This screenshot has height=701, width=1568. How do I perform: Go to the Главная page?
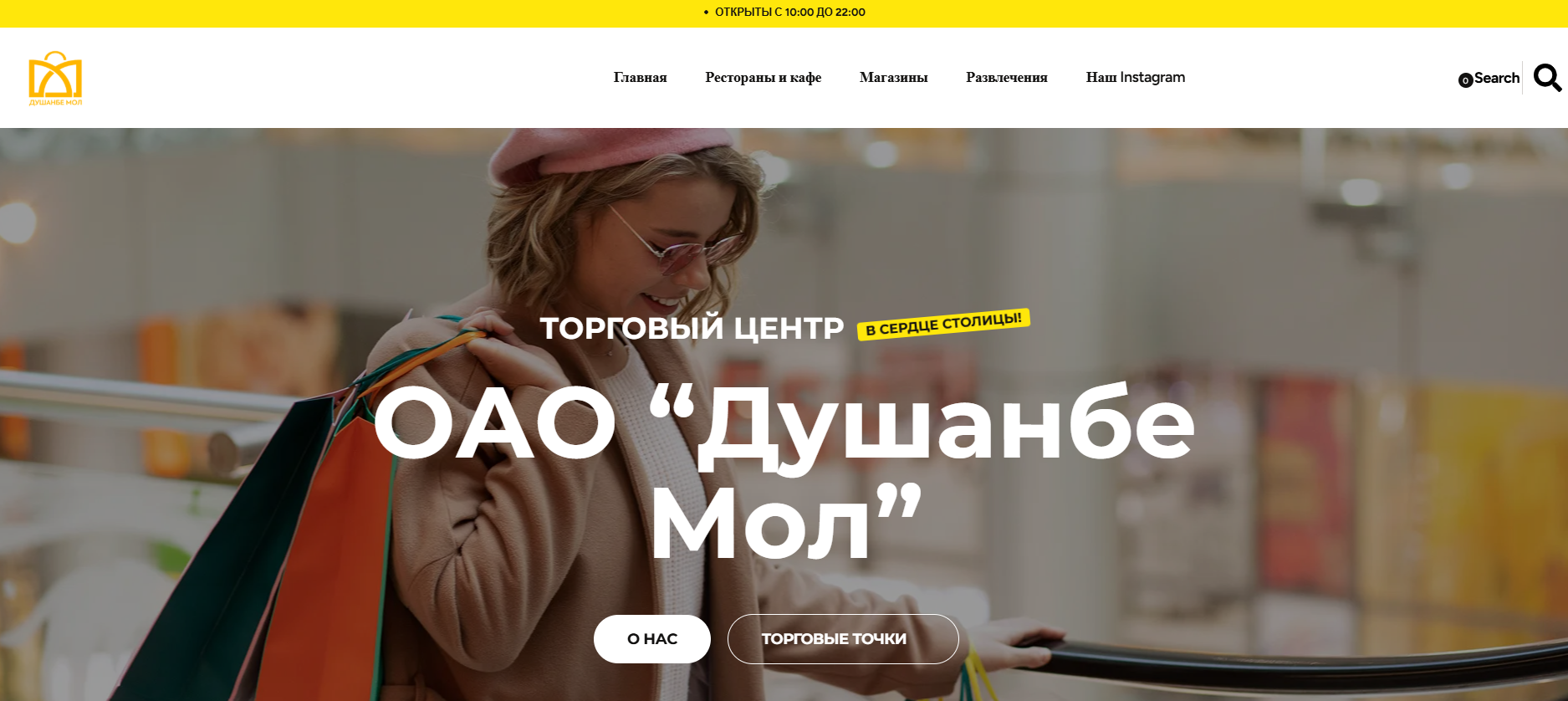pos(640,77)
